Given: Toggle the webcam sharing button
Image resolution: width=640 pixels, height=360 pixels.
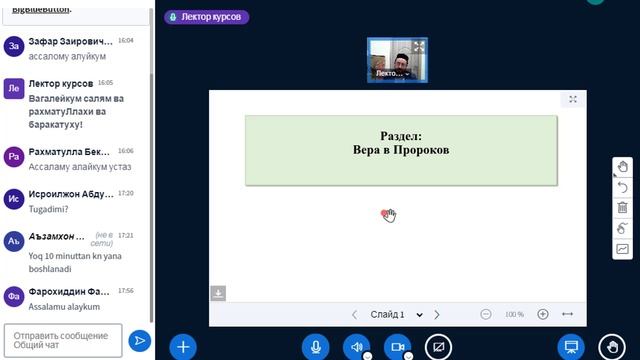Looking at the screenshot, I should [x=397, y=347].
